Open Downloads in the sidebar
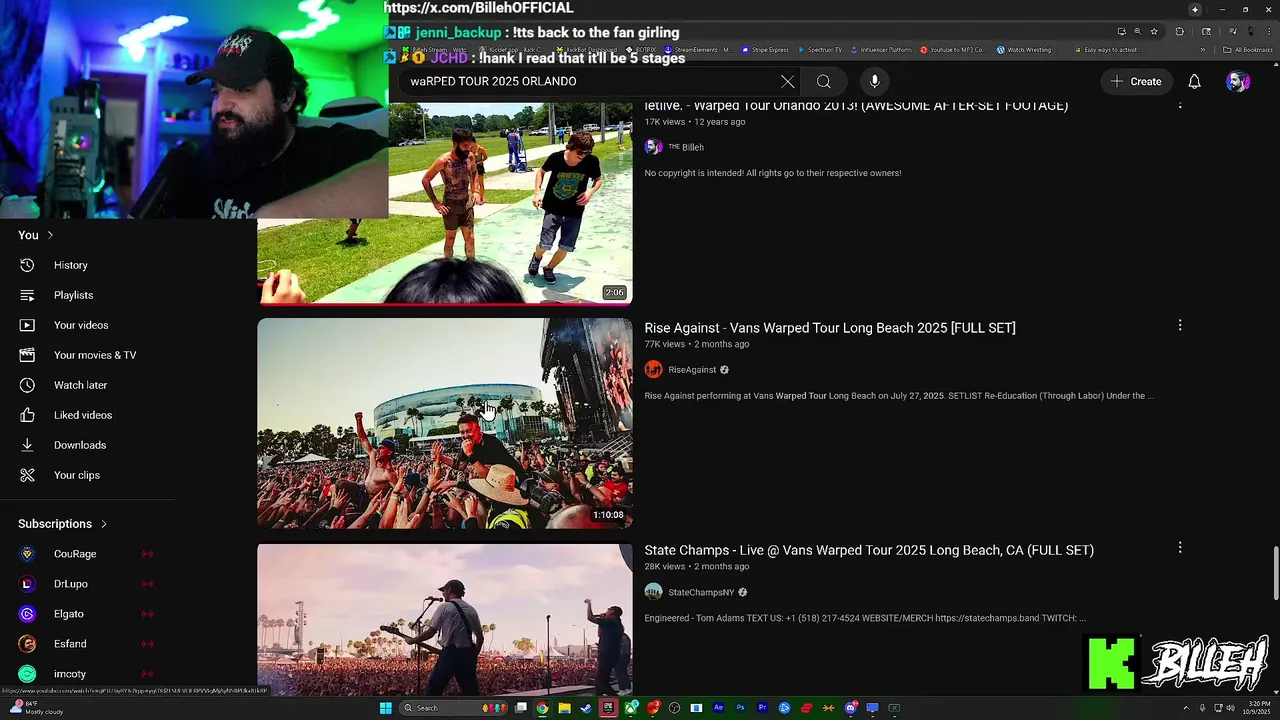This screenshot has height=720, width=1280. pyautogui.click(x=79, y=445)
